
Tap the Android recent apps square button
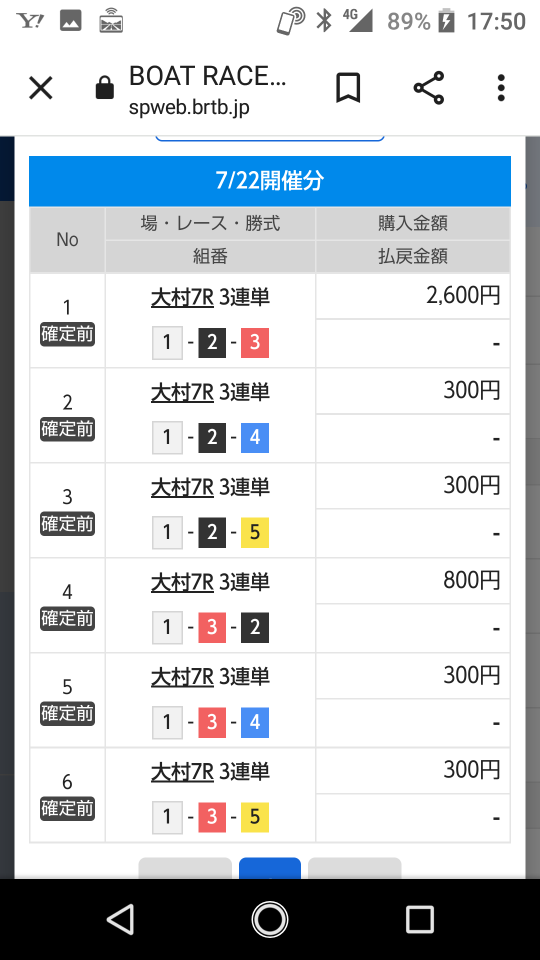pyautogui.click(x=419, y=919)
